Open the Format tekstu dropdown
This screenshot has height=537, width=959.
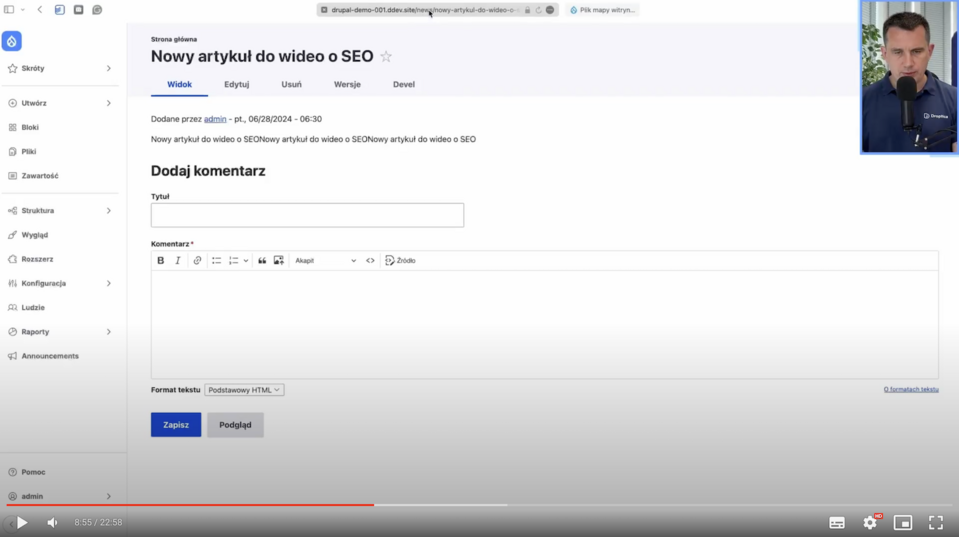click(244, 390)
